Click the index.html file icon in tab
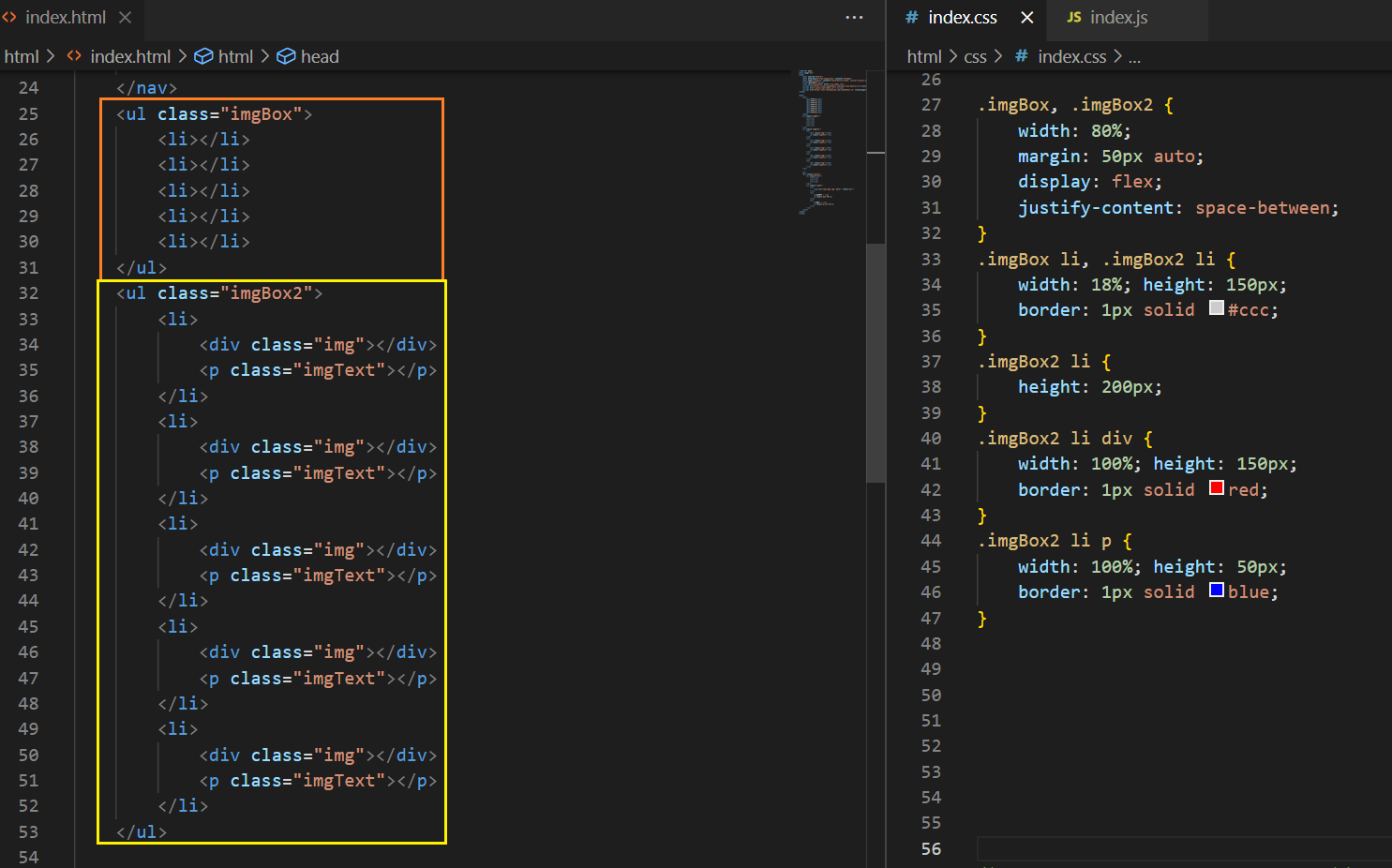This screenshot has width=1392, height=868. point(9,17)
